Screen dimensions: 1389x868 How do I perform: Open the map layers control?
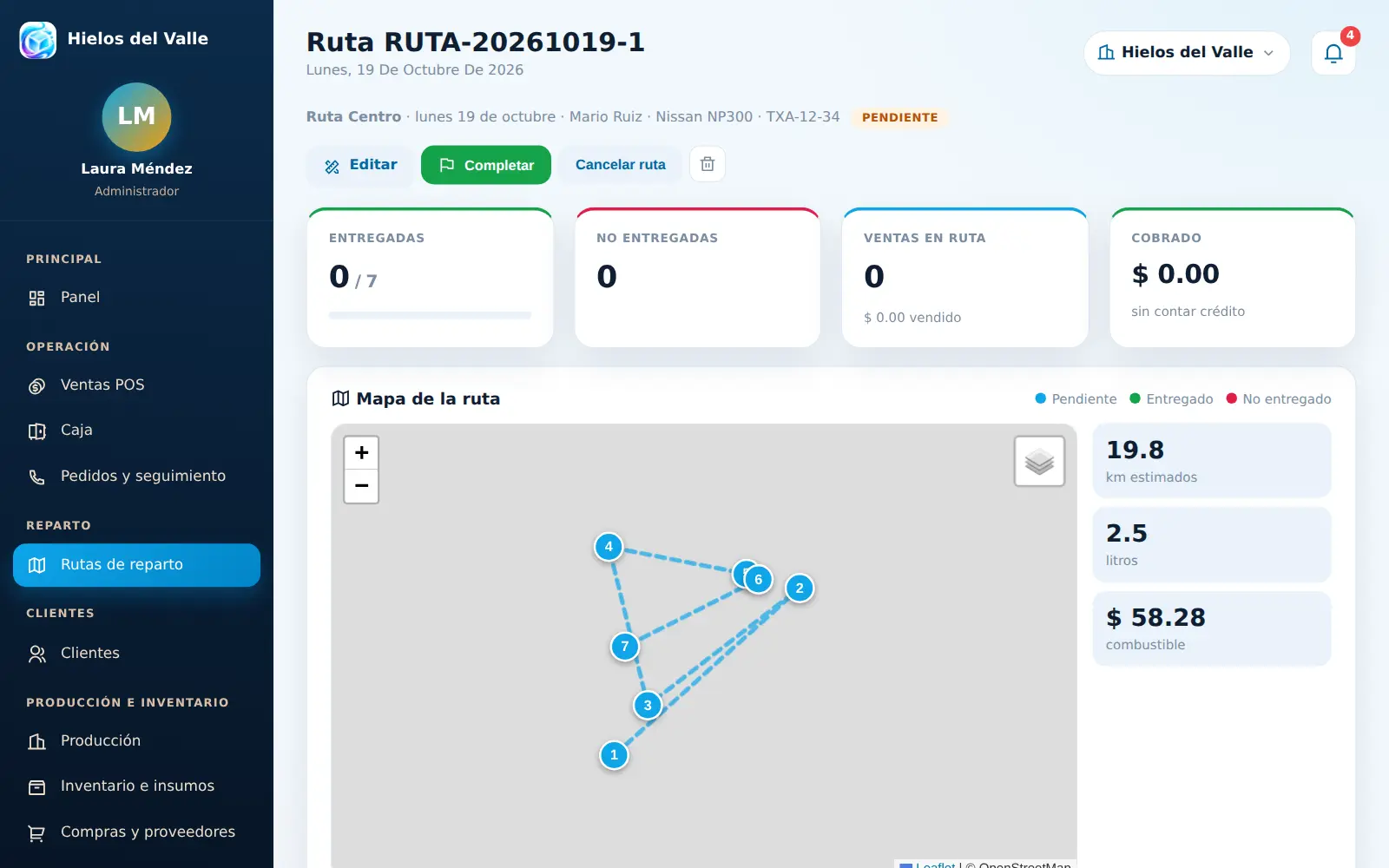click(x=1039, y=461)
